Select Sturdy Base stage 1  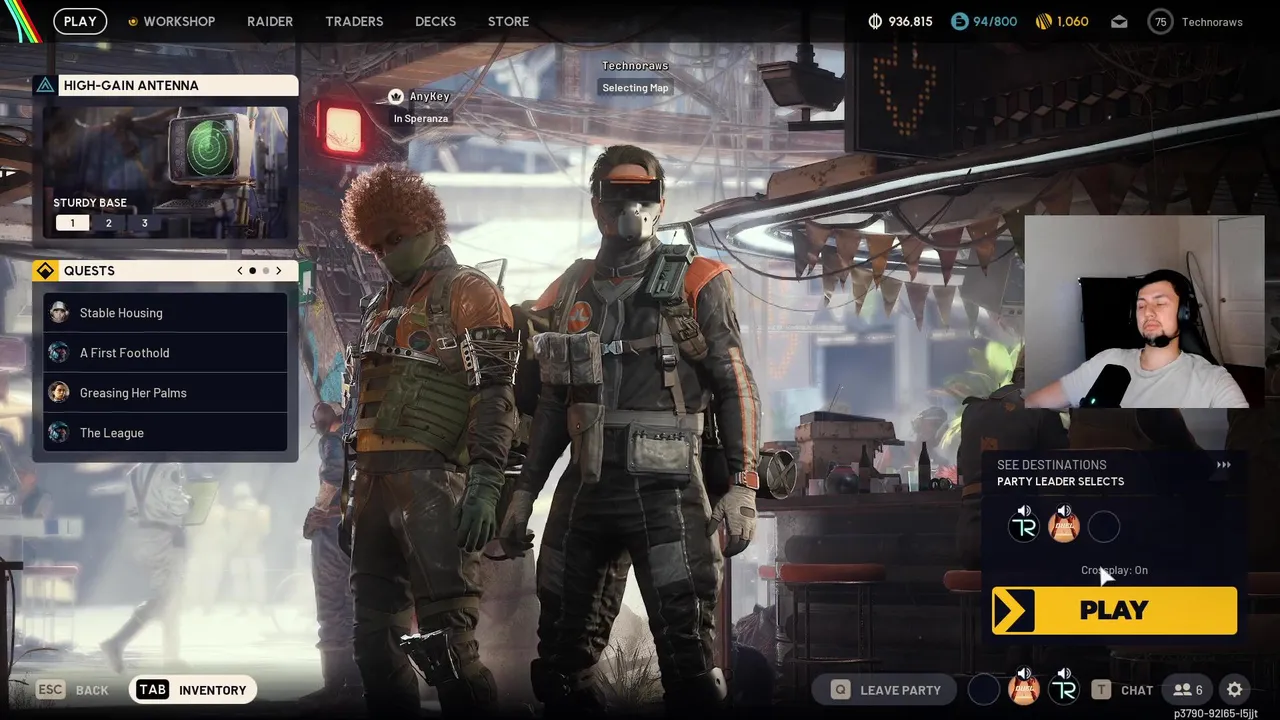(x=72, y=223)
